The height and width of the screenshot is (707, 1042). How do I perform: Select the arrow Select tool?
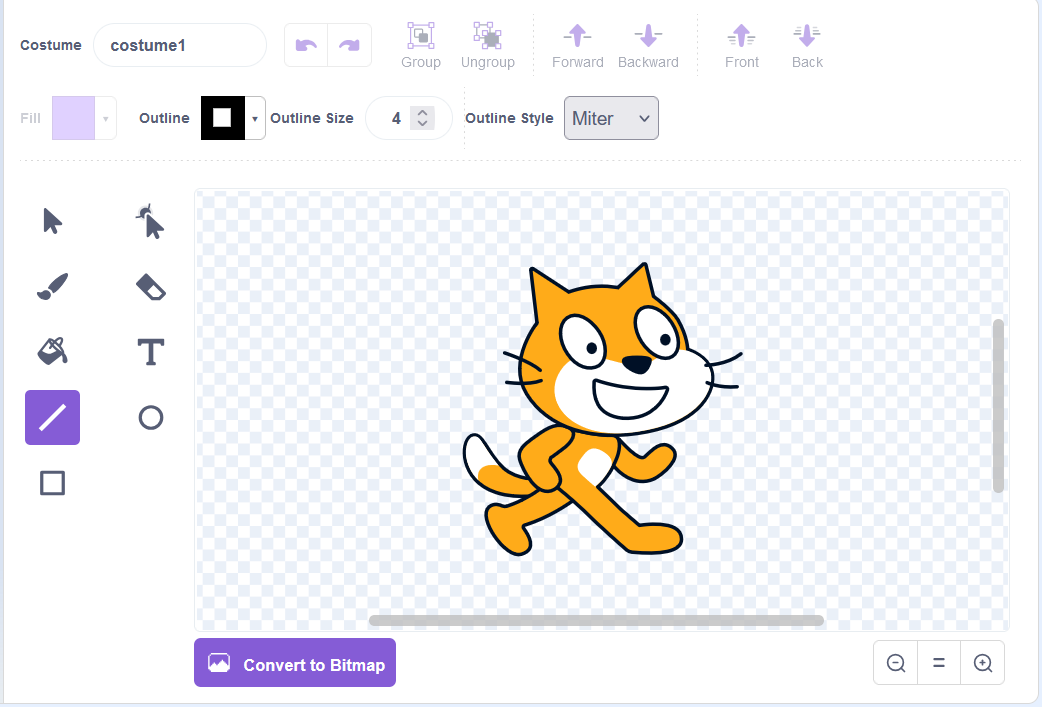click(x=52, y=221)
